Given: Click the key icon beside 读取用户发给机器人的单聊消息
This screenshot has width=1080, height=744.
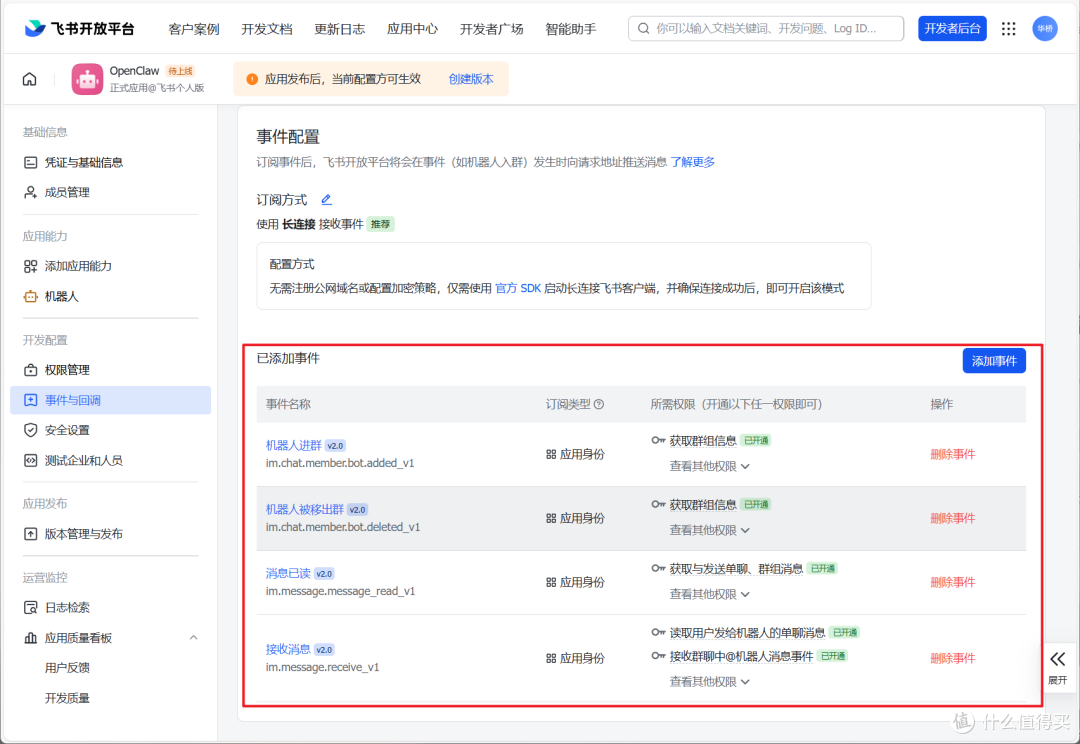Looking at the screenshot, I should pyautogui.click(x=658, y=632).
